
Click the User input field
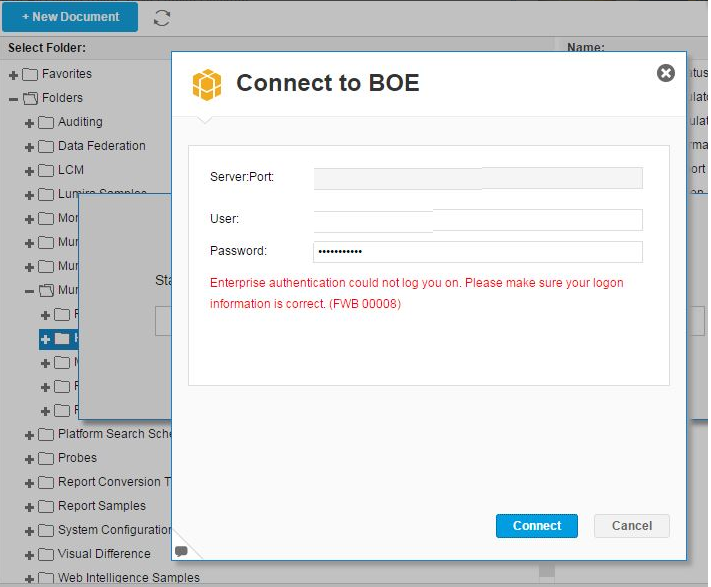tap(478, 220)
